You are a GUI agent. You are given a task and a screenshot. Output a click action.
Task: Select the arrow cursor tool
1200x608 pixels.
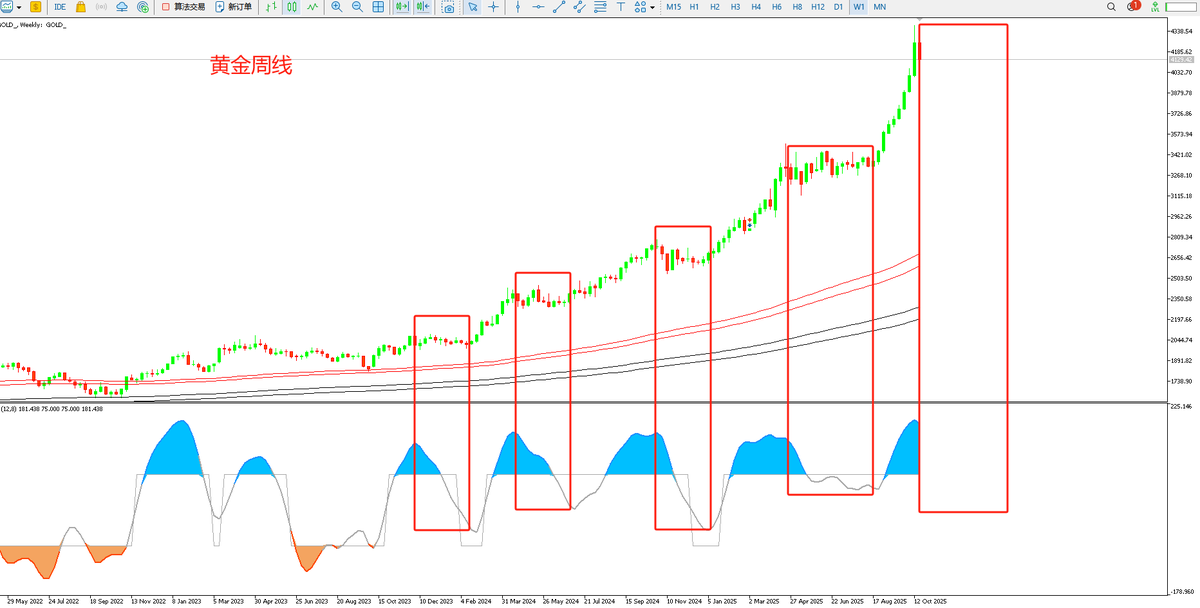pyautogui.click(x=472, y=7)
